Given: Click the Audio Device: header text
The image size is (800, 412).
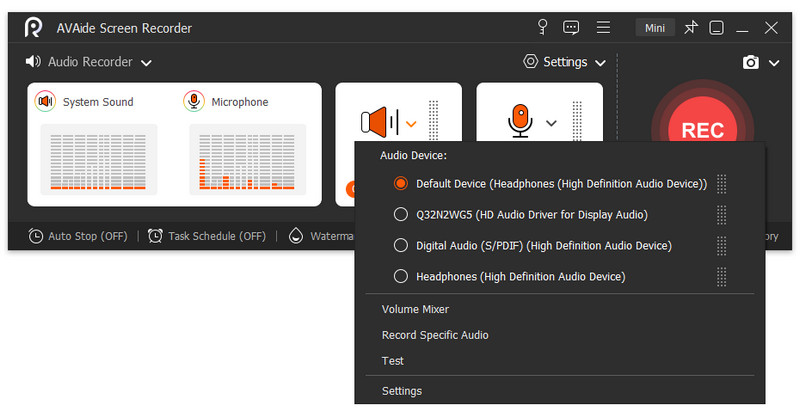Looking at the screenshot, I should (413, 156).
